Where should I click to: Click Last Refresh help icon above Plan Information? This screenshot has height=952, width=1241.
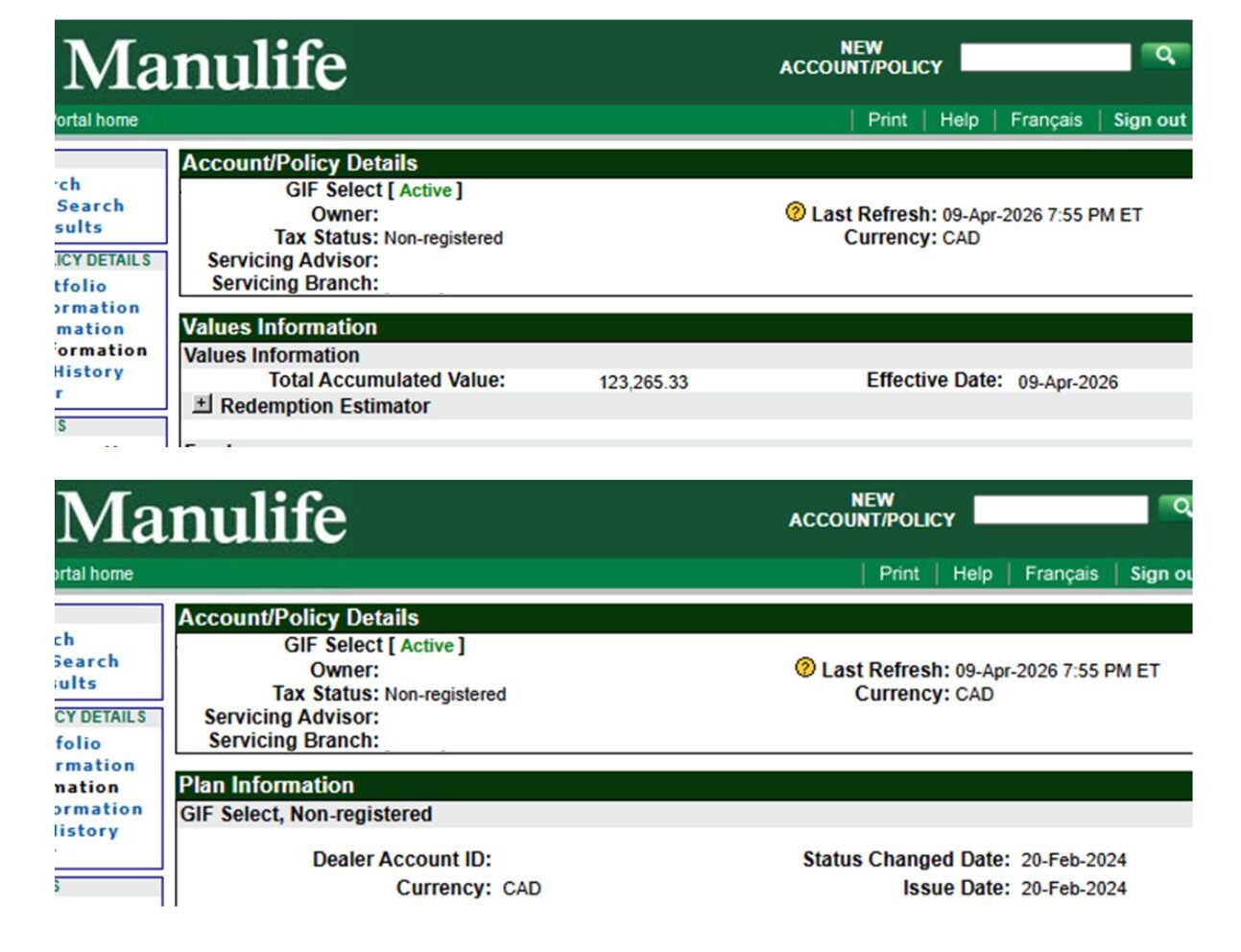point(805,668)
